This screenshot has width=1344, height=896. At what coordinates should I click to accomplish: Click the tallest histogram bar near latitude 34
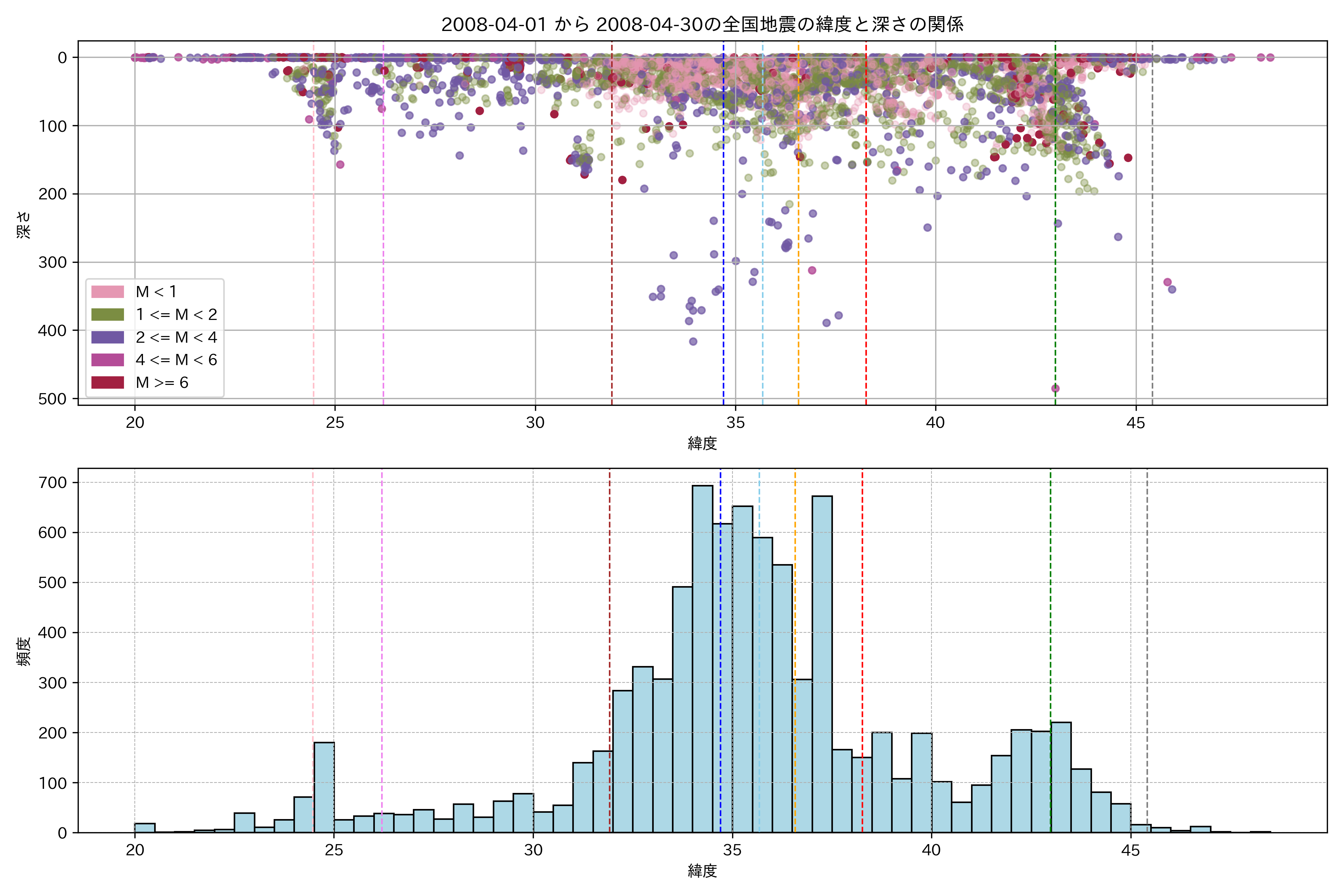click(702, 657)
